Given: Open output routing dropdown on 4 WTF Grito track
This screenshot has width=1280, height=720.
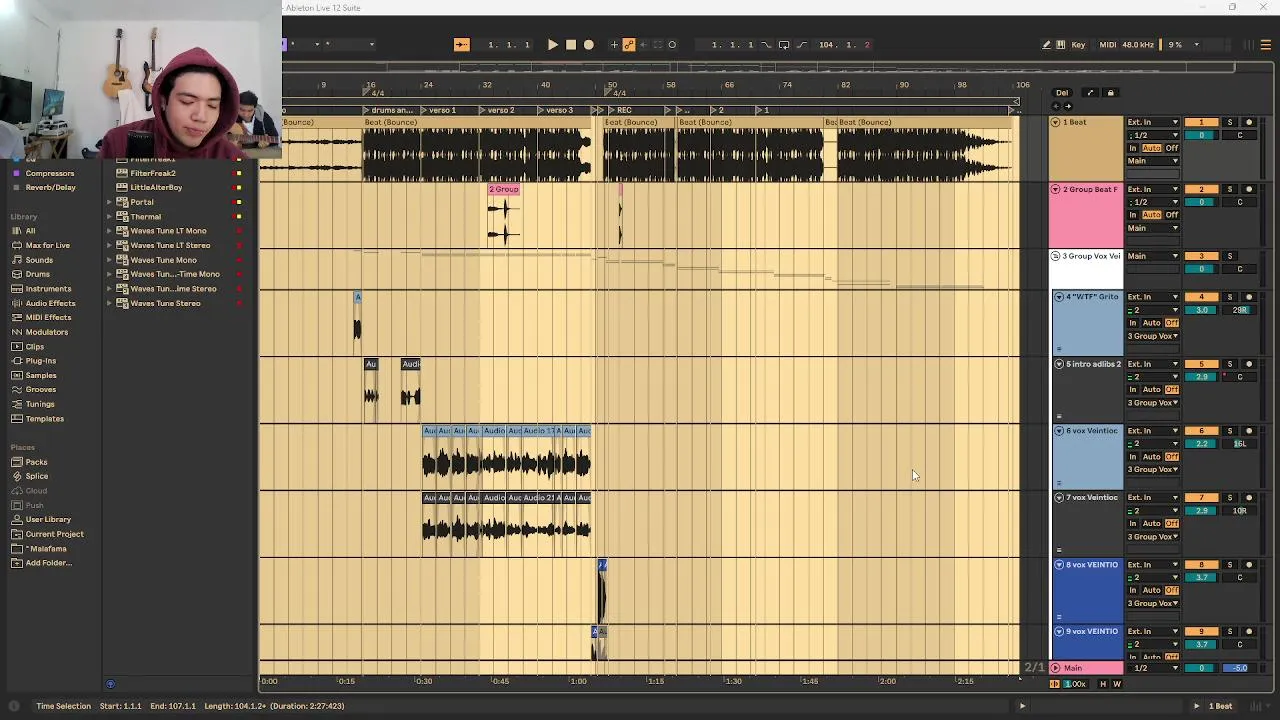Looking at the screenshot, I should [x=1154, y=336].
